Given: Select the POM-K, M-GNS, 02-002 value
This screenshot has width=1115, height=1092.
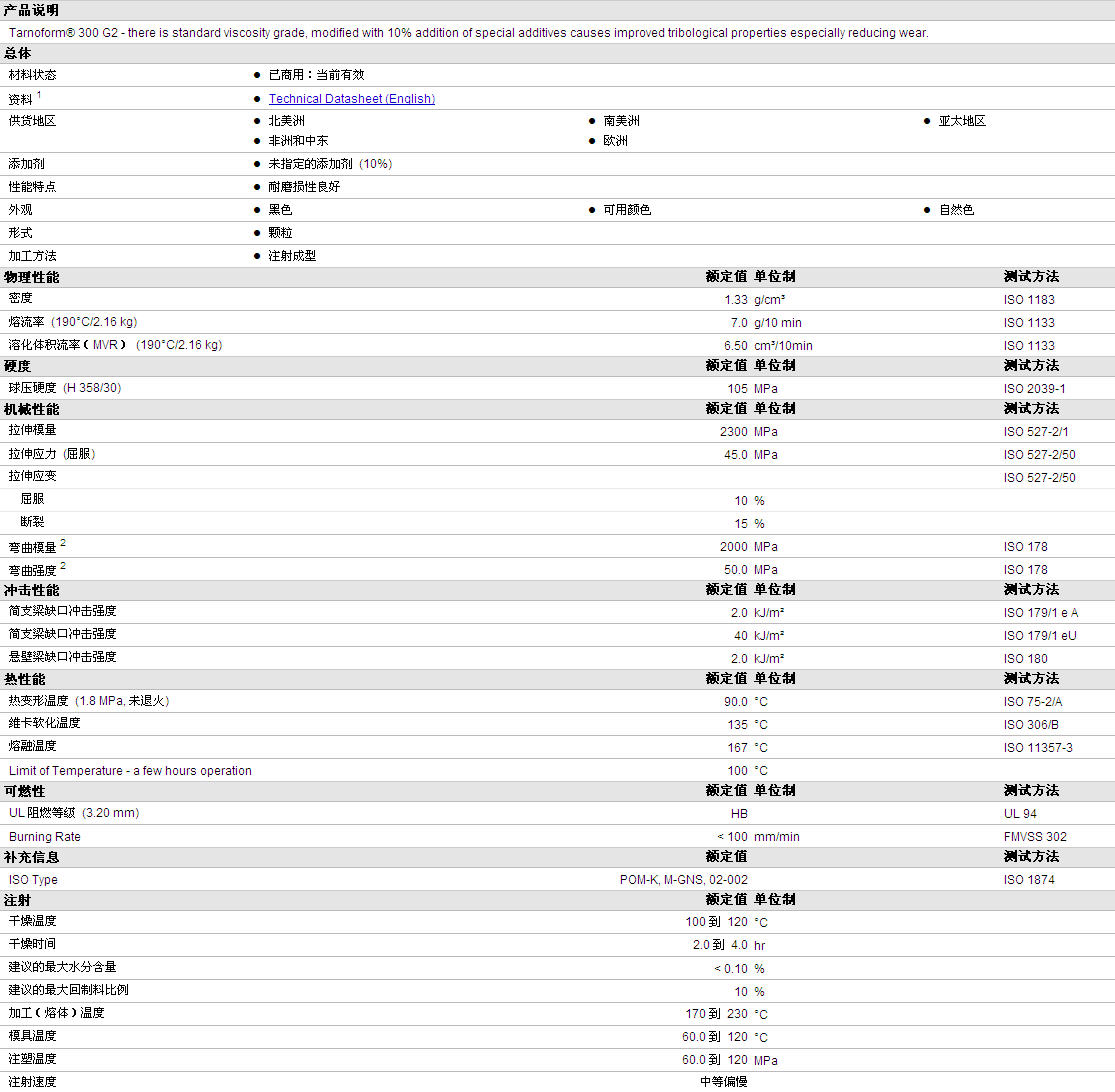Looking at the screenshot, I should click(683, 879).
